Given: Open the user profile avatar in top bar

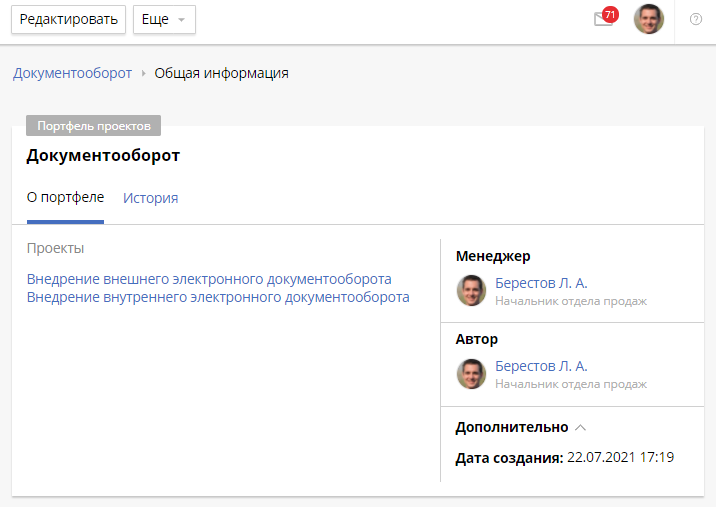Looking at the screenshot, I should click(648, 19).
